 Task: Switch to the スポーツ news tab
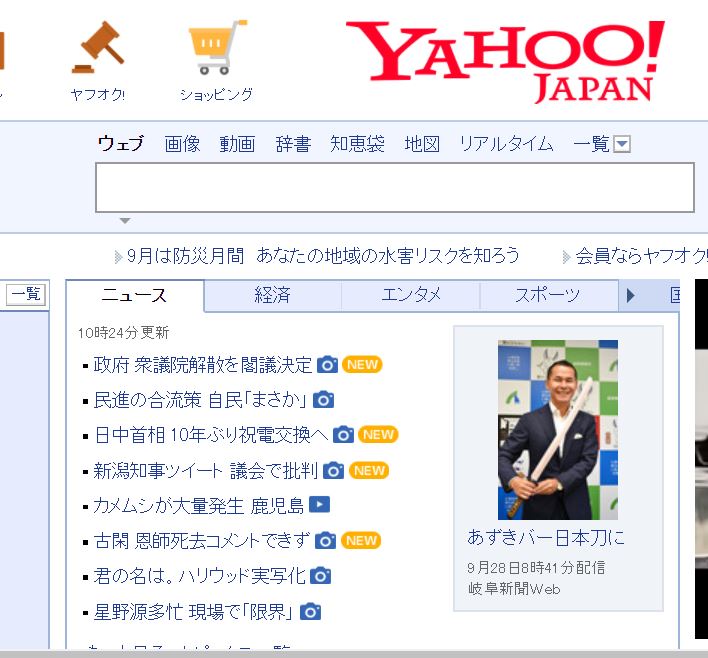click(548, 295)
